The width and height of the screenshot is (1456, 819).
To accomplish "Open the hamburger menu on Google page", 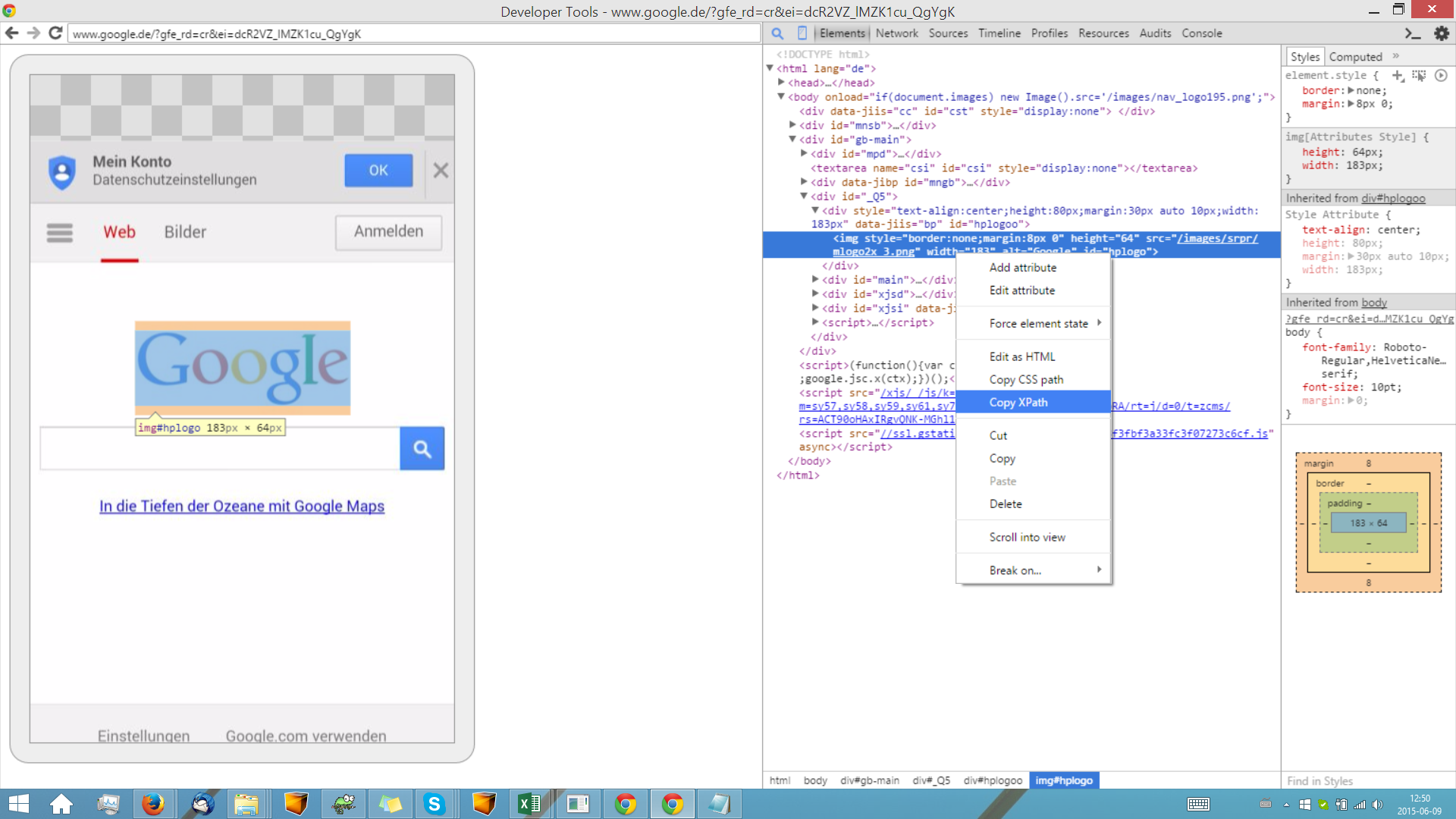I will click(x=60, y=232).
